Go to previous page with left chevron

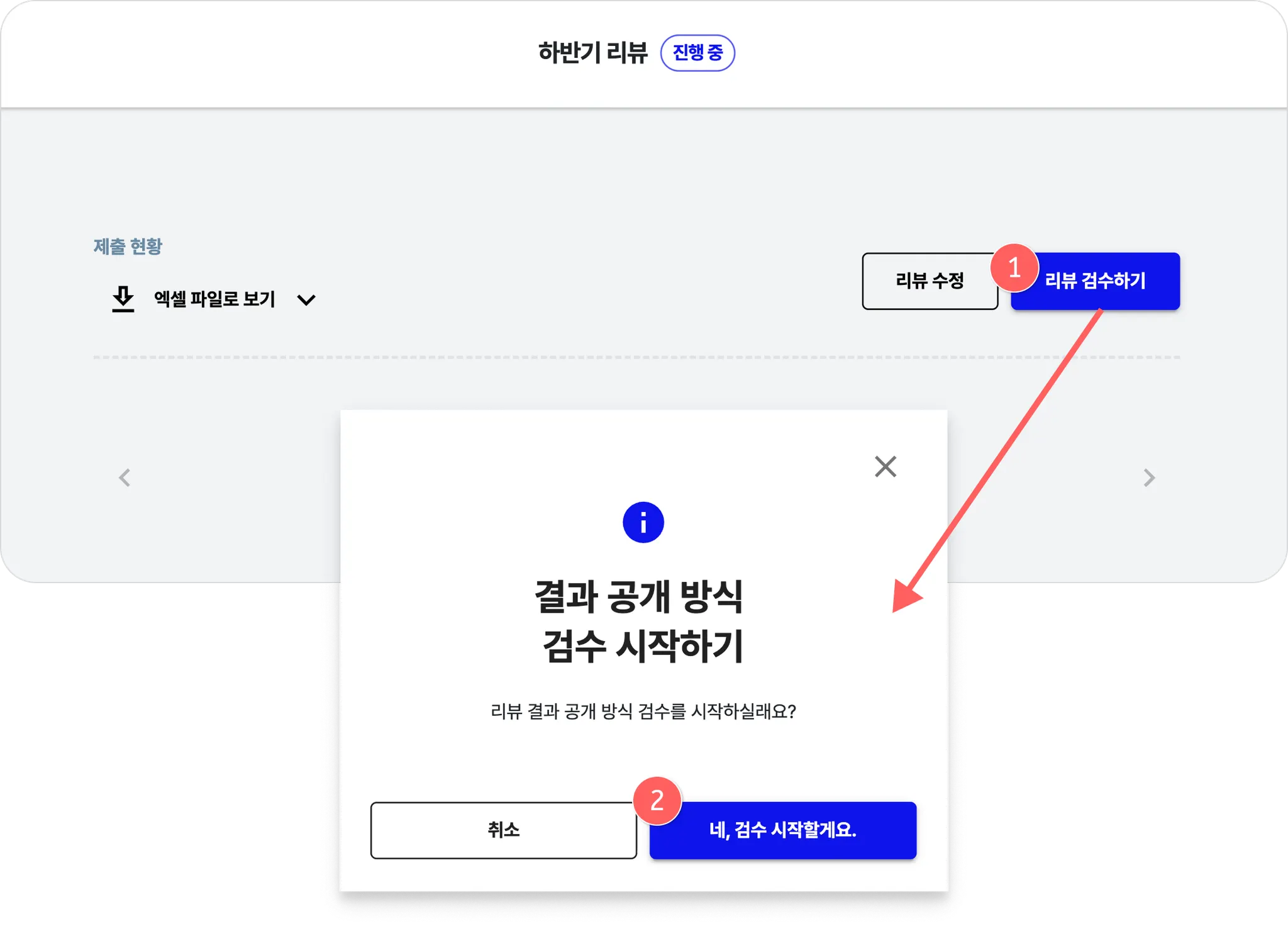point(125,477)
